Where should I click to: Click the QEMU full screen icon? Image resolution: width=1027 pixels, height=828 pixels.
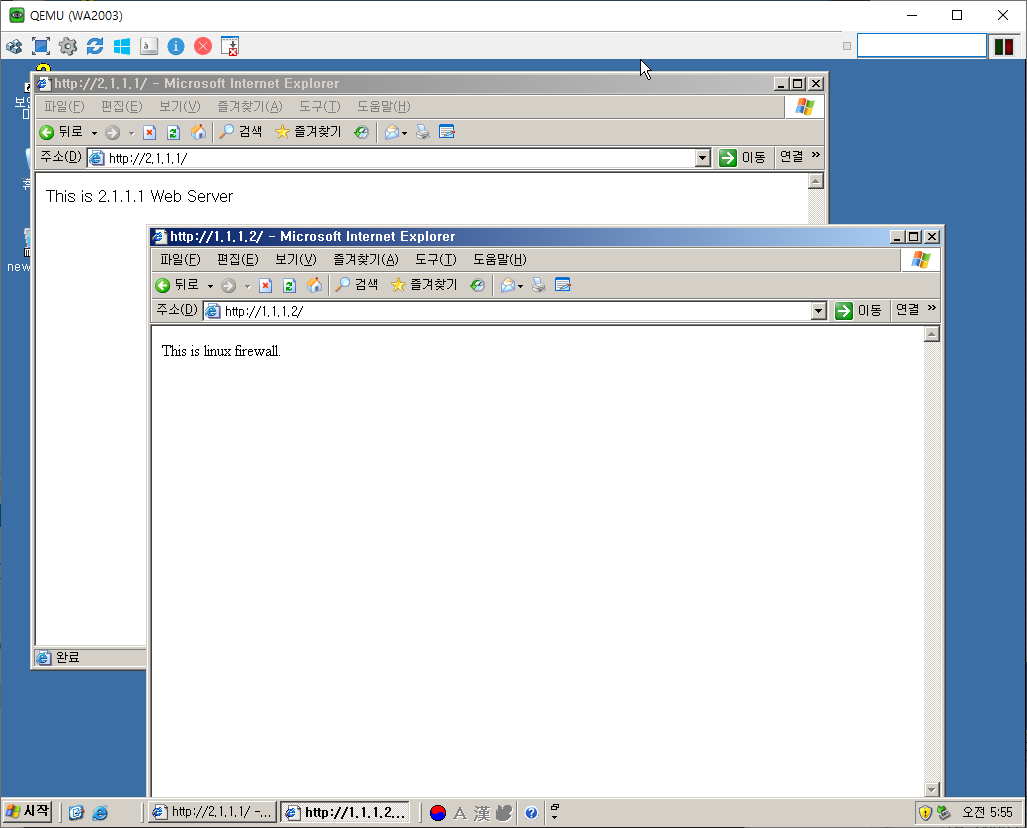pyautogui.click(x=41, y=46)
